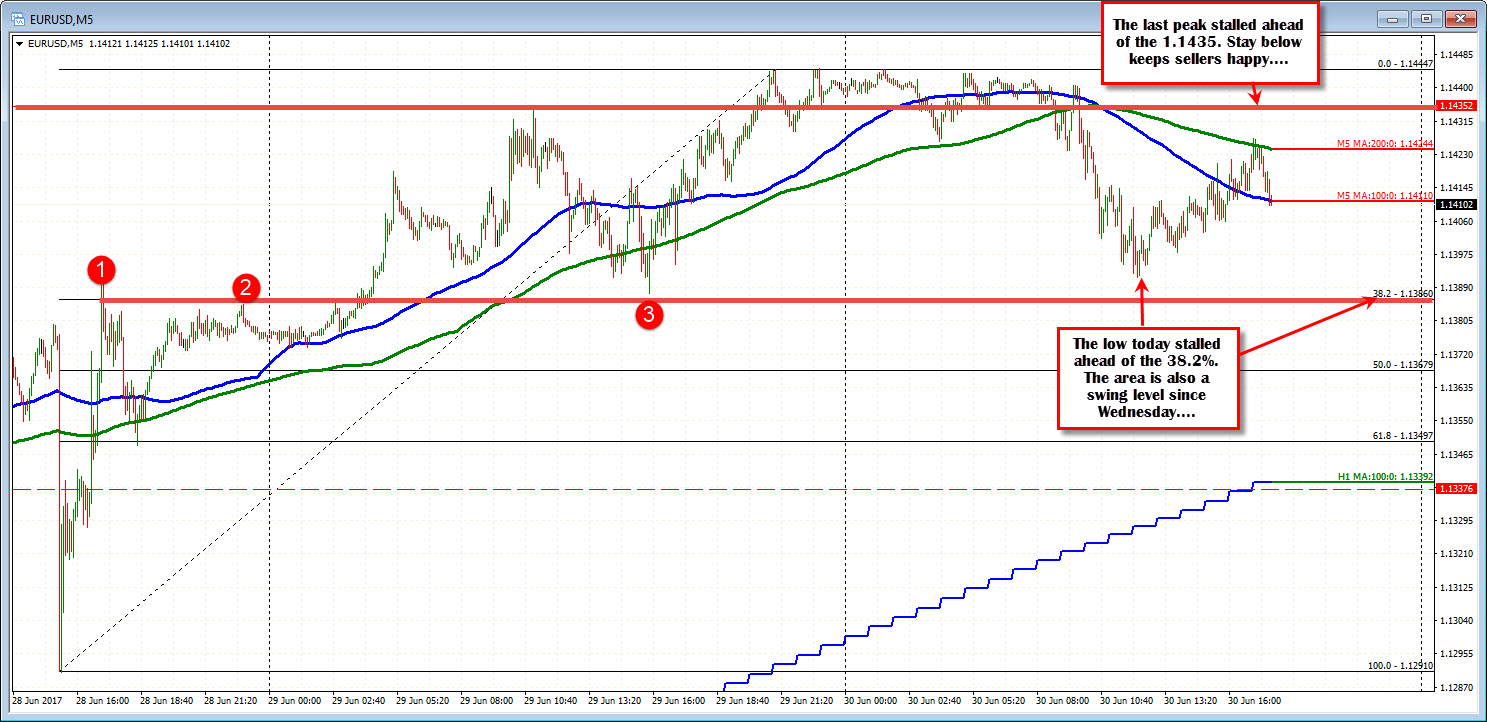The height and width of the screenshot is (722, 1487).
Task: Click the '30 Jun 08:00' time axis label
Action: (1062, 701)
